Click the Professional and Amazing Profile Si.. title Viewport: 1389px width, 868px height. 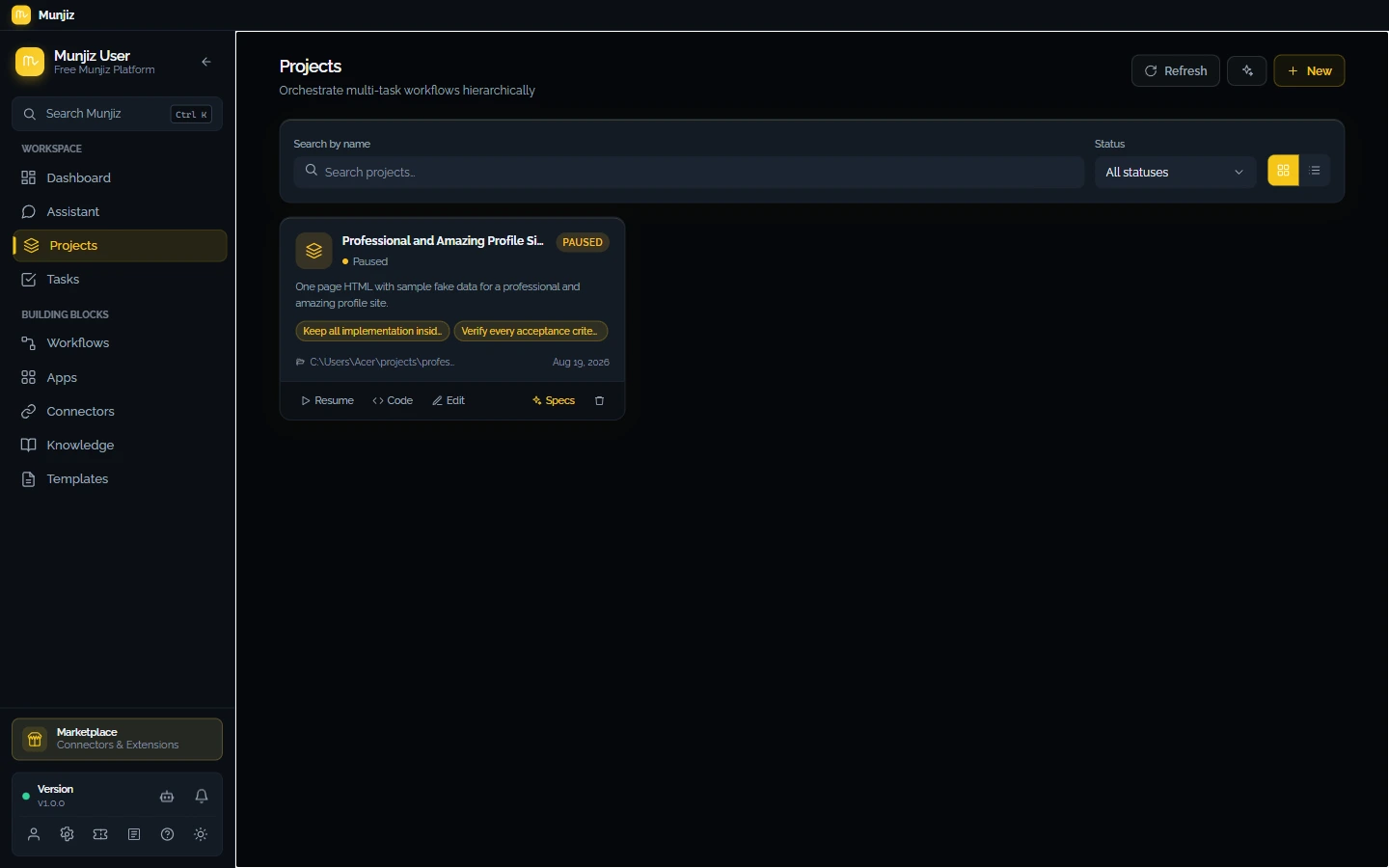coord(443,241)
